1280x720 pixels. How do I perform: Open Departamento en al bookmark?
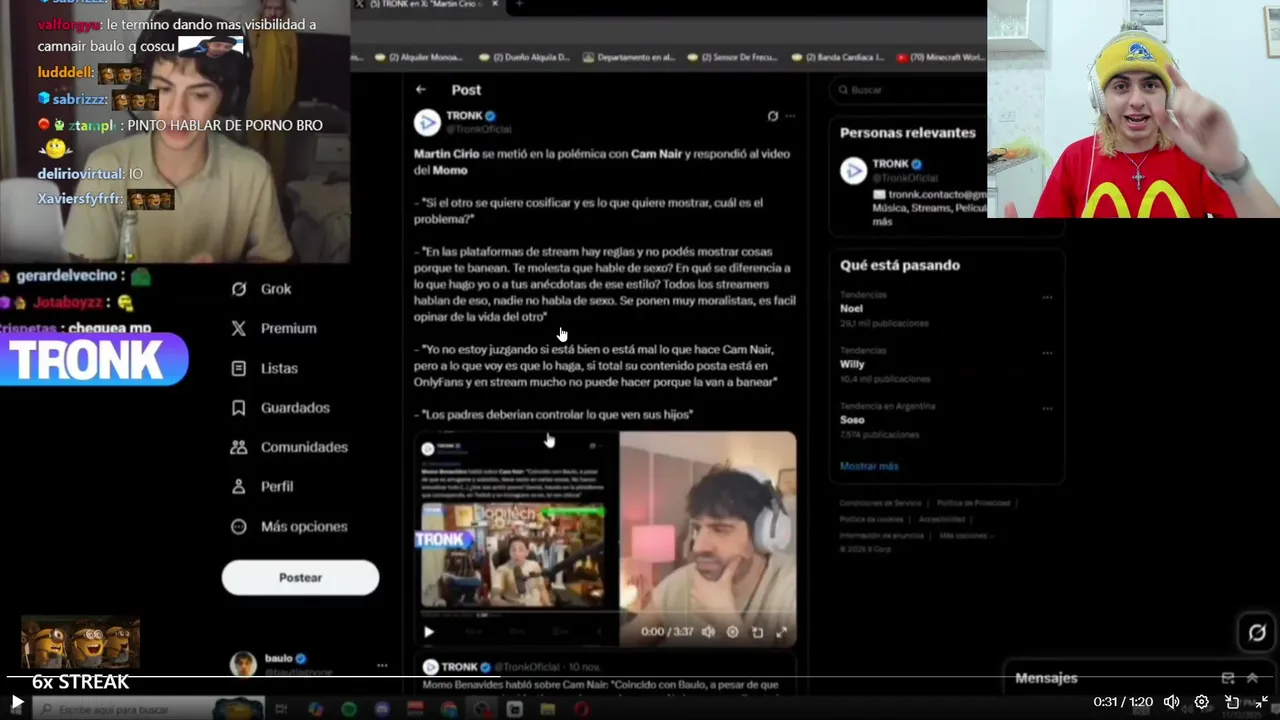coord(629,57)
